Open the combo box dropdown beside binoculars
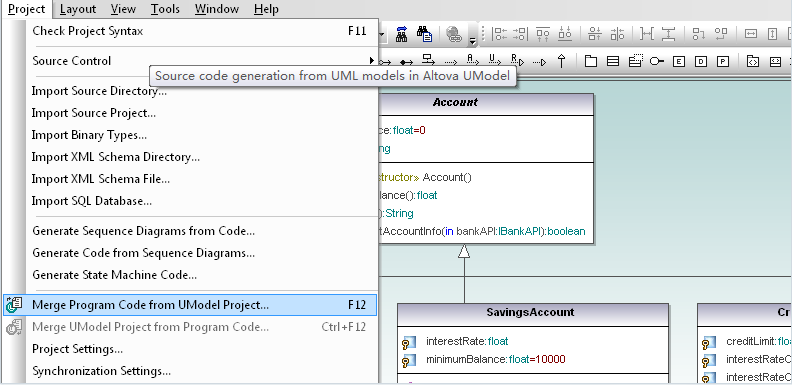This screenshot has height=385, width=792. 382,34
